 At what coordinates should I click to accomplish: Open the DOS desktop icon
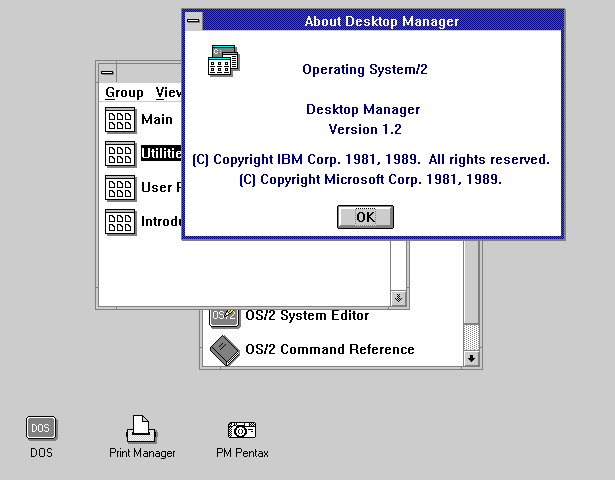click(41, 429)
